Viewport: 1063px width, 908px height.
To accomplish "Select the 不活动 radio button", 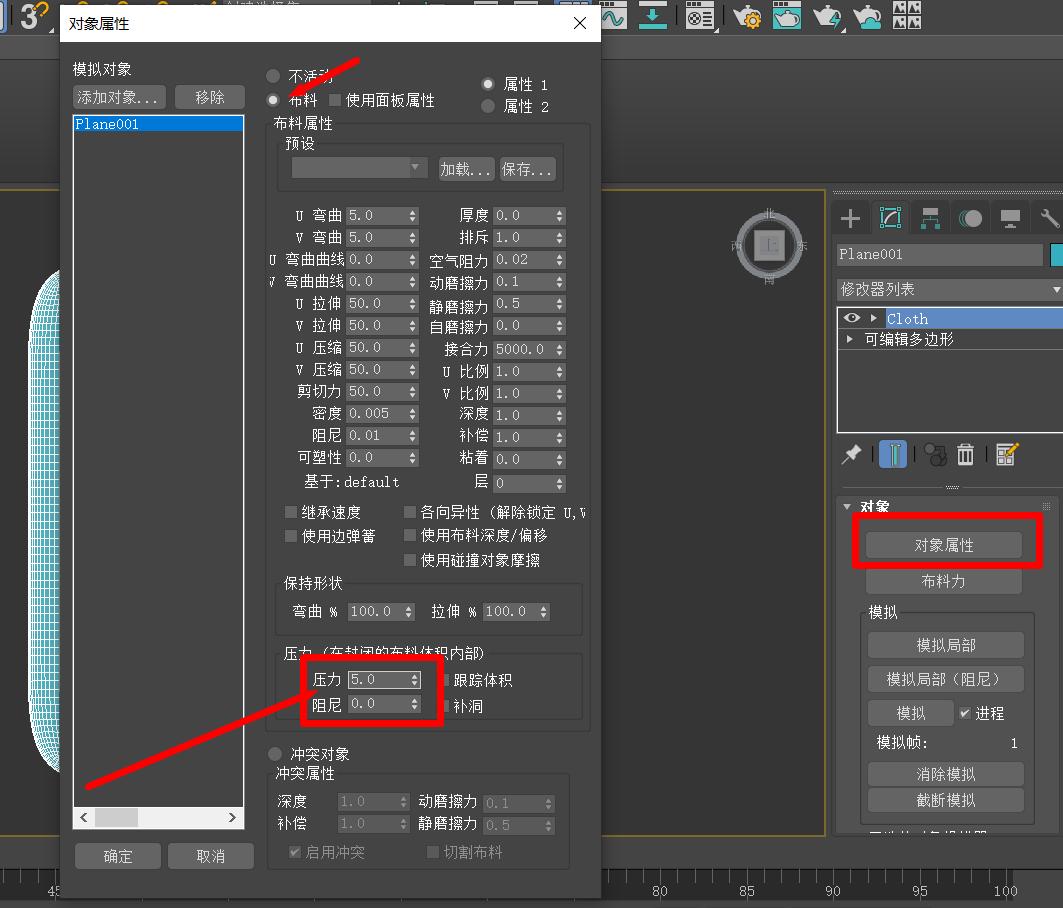I will [273, 75].
